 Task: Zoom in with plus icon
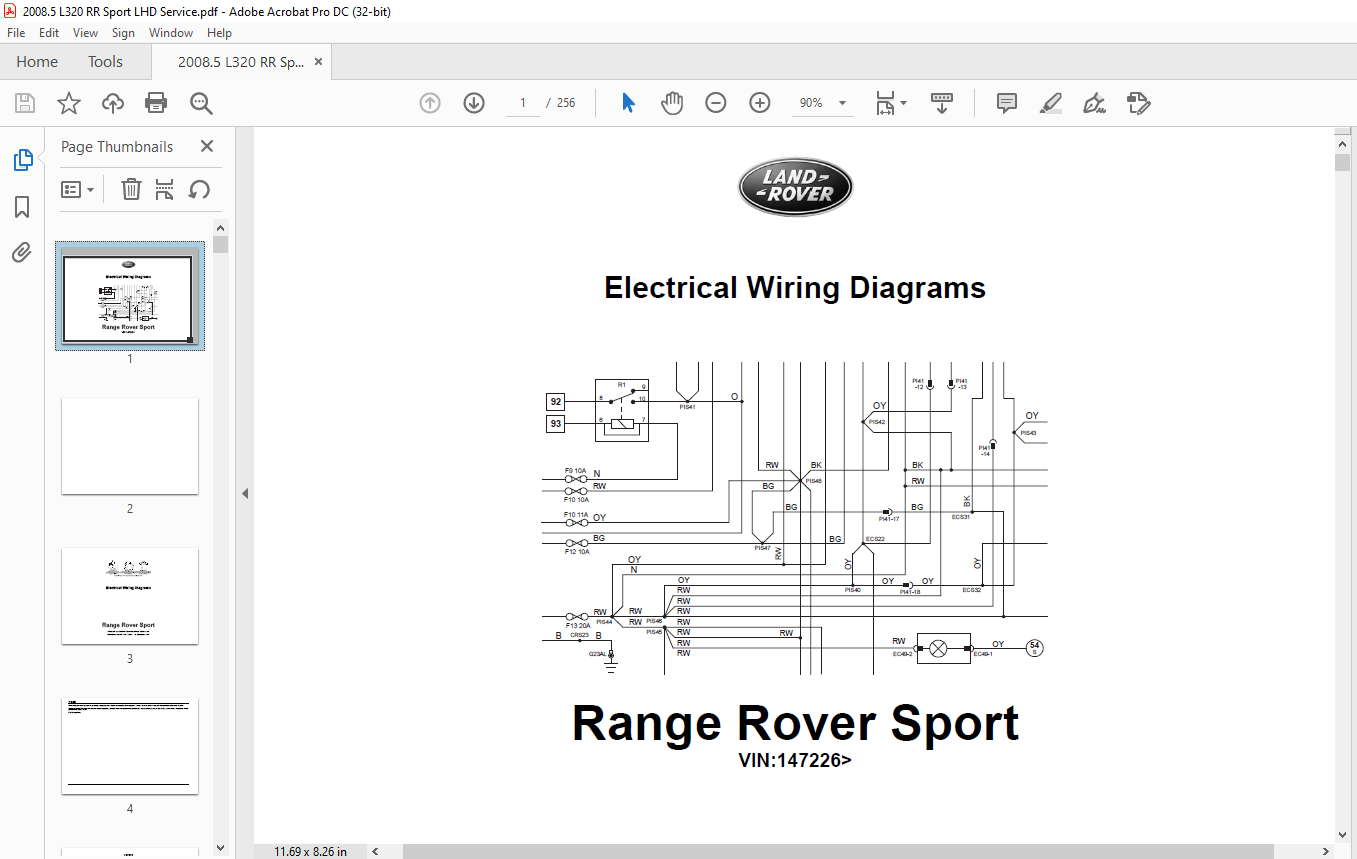click(x=760, y=103)
